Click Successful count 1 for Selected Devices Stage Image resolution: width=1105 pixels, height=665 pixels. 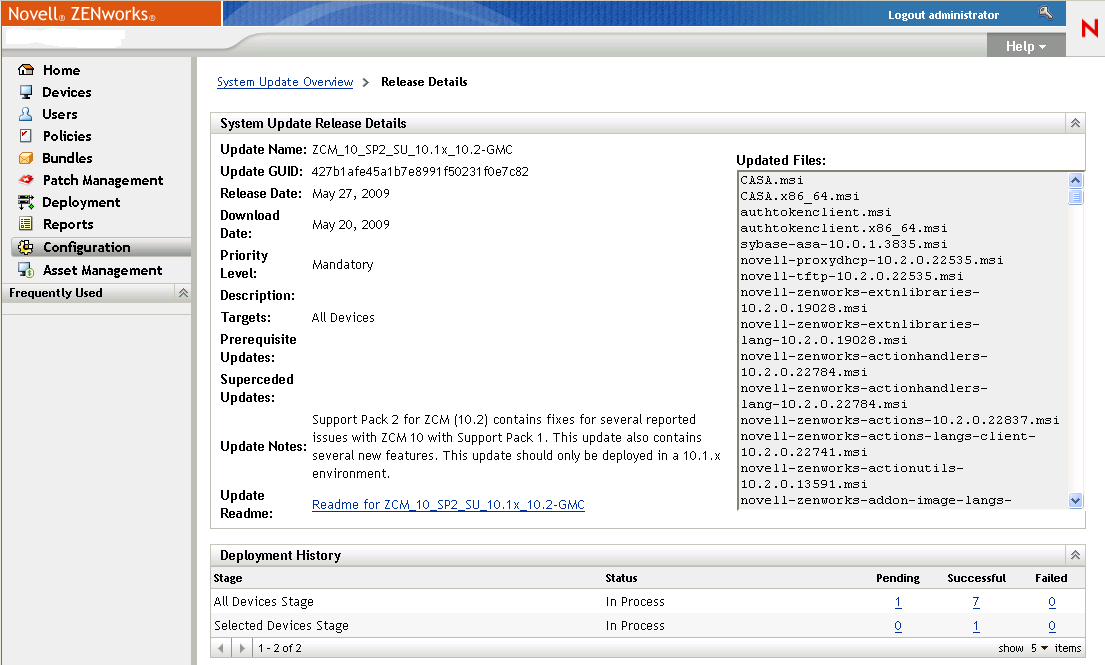[x=976, y=626]
